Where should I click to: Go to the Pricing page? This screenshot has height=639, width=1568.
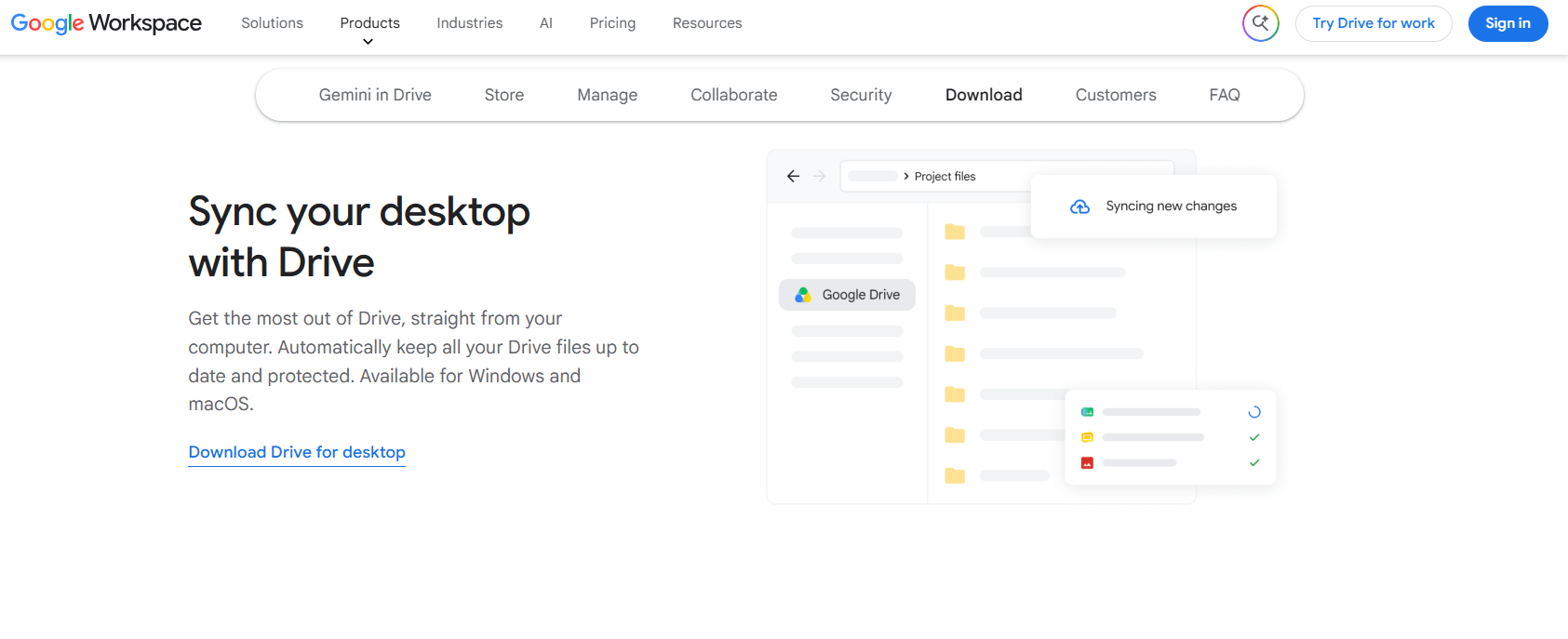612,23
